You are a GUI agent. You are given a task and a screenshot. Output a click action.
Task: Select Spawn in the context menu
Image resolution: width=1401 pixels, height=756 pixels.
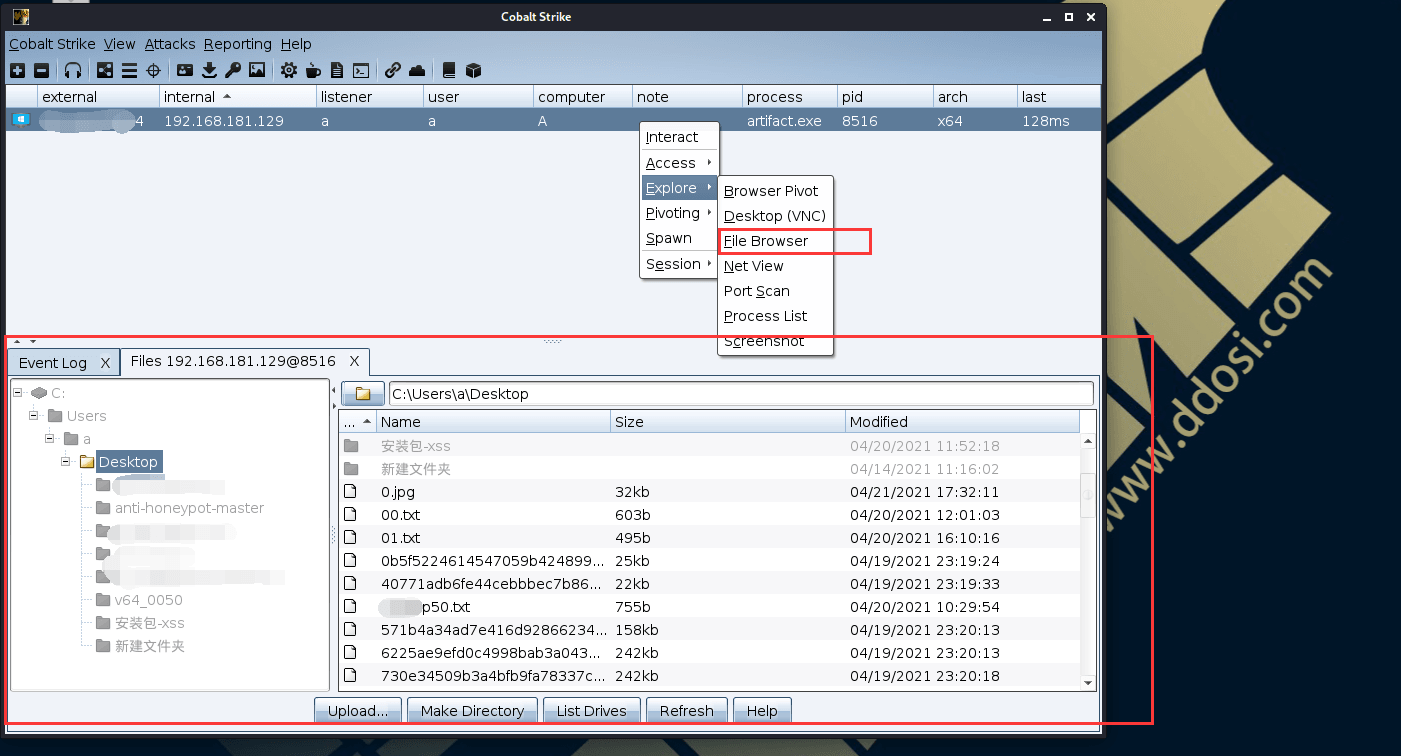tap(679, 238)
